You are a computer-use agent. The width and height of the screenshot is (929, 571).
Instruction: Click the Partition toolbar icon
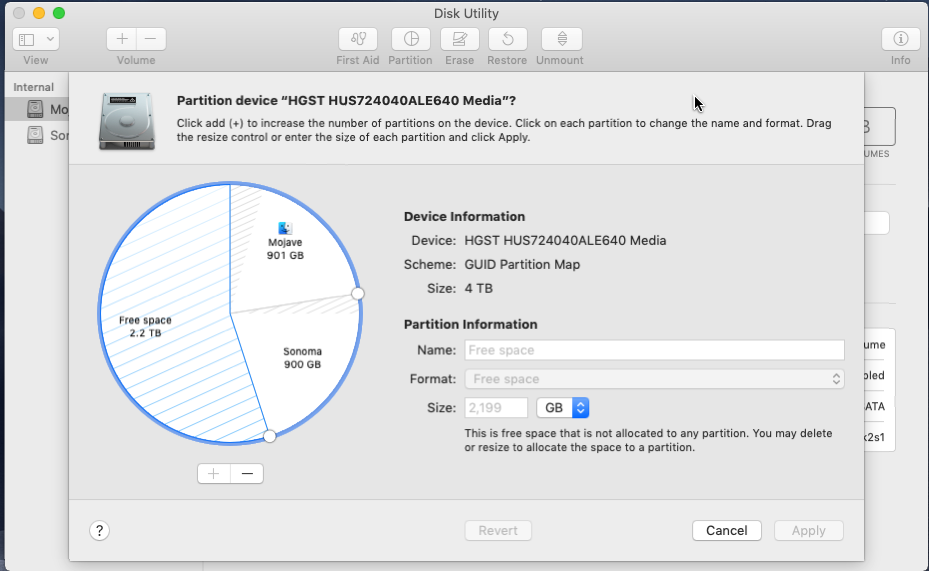411,39
